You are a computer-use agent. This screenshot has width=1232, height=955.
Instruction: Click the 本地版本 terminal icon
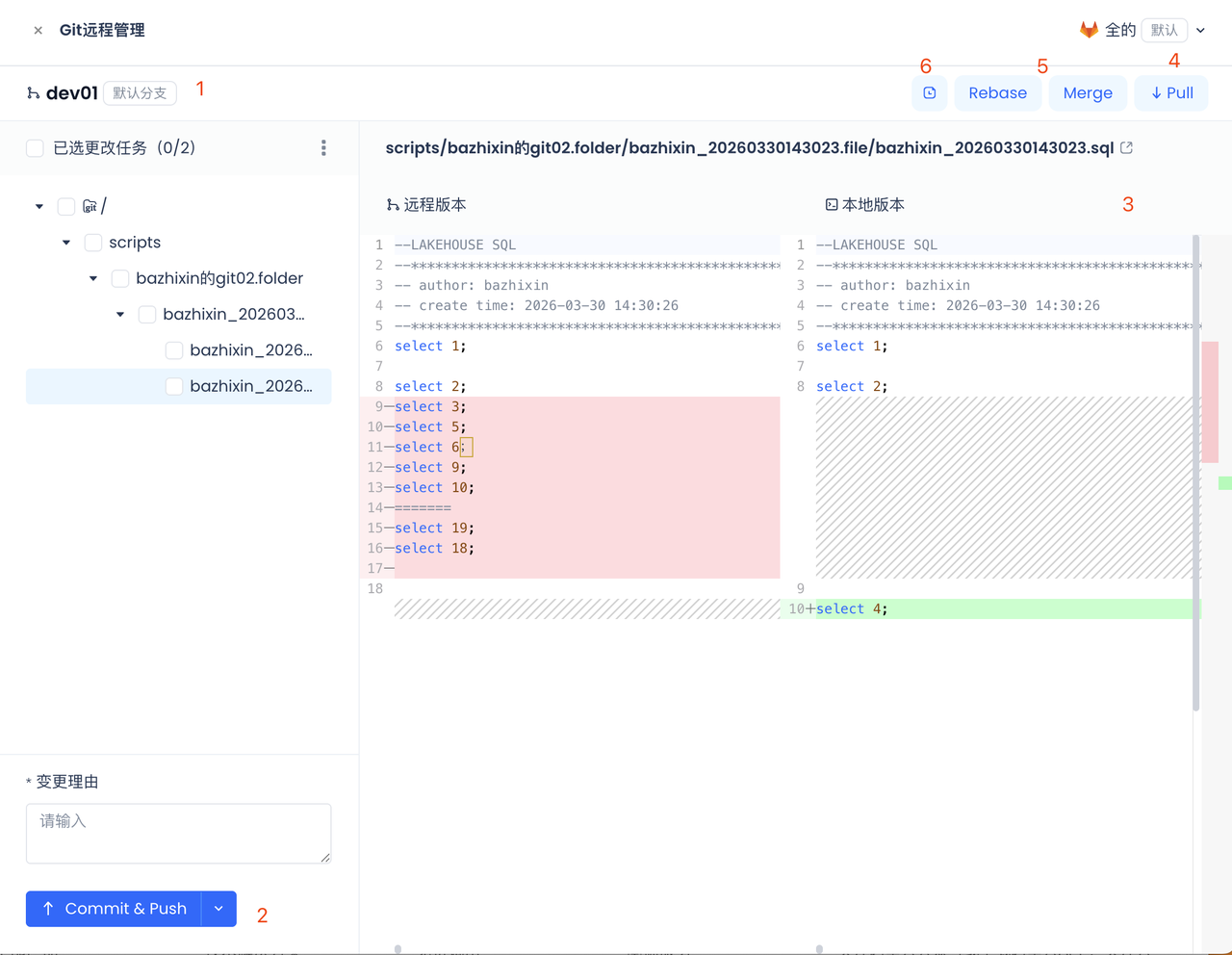click(832, 205)
